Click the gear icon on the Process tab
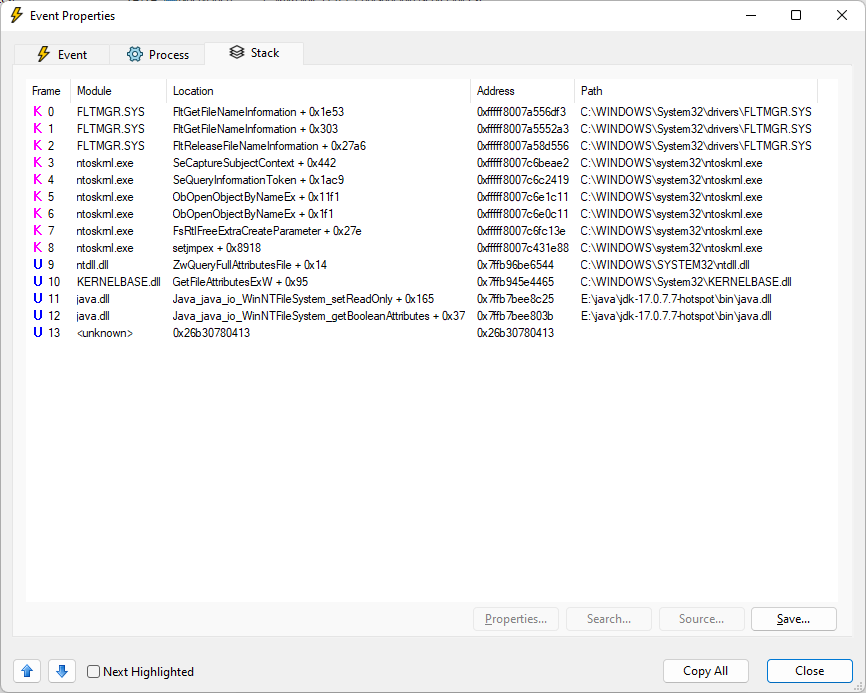866x693 pixels. pyautogui.click(x=131, y=54)
